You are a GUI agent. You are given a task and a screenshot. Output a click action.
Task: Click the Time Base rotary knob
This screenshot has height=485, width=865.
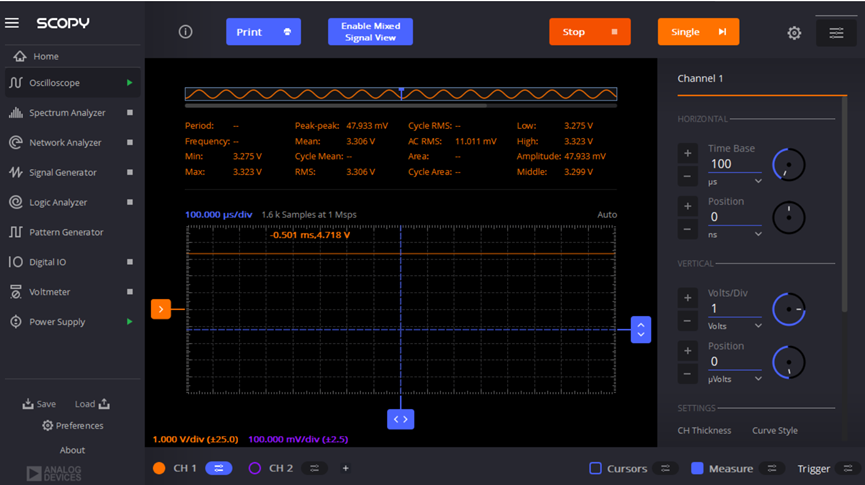click(x=789, y=164)
